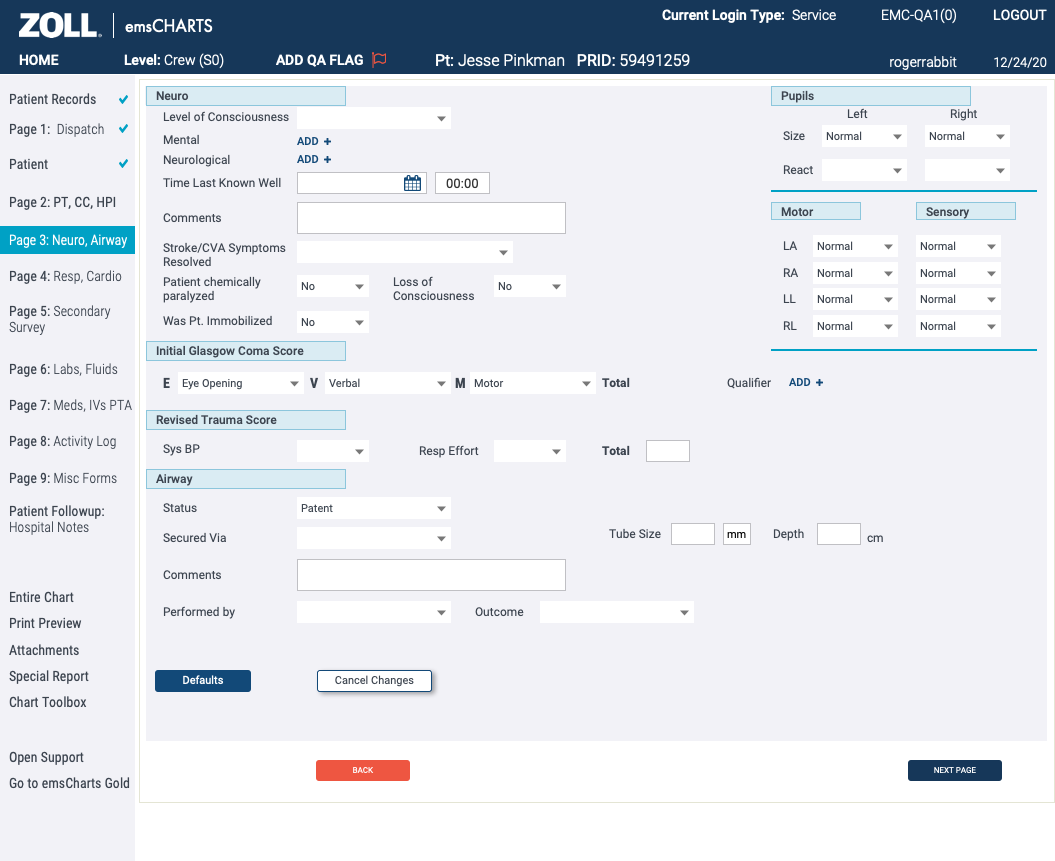The height and width of the screenshot is (861, 1055).
Task: Open Level of Consciousness dropdown
Action: 373,118
